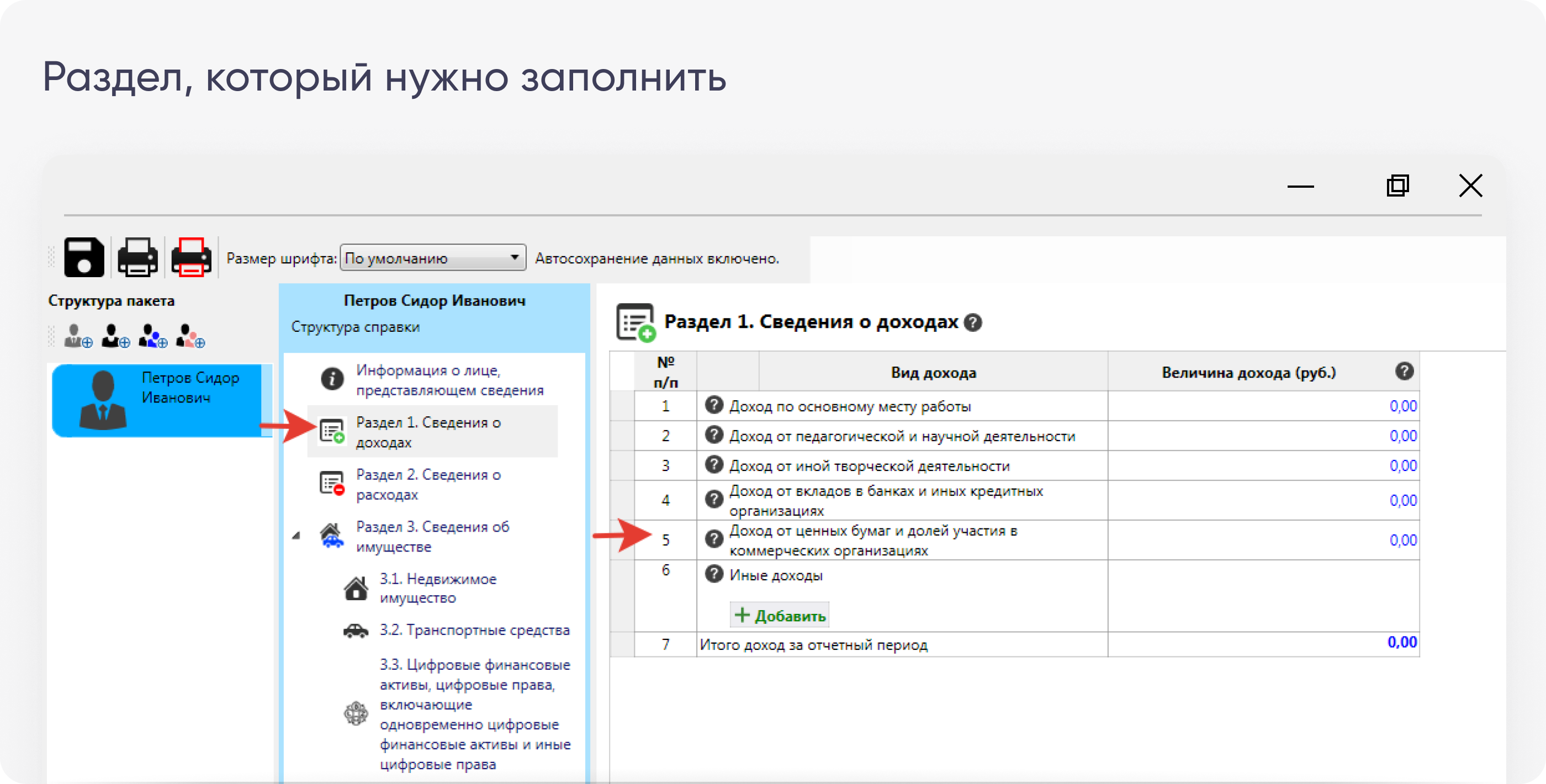
Task: Click the save floppy disk icon
Action: [84, 257]
